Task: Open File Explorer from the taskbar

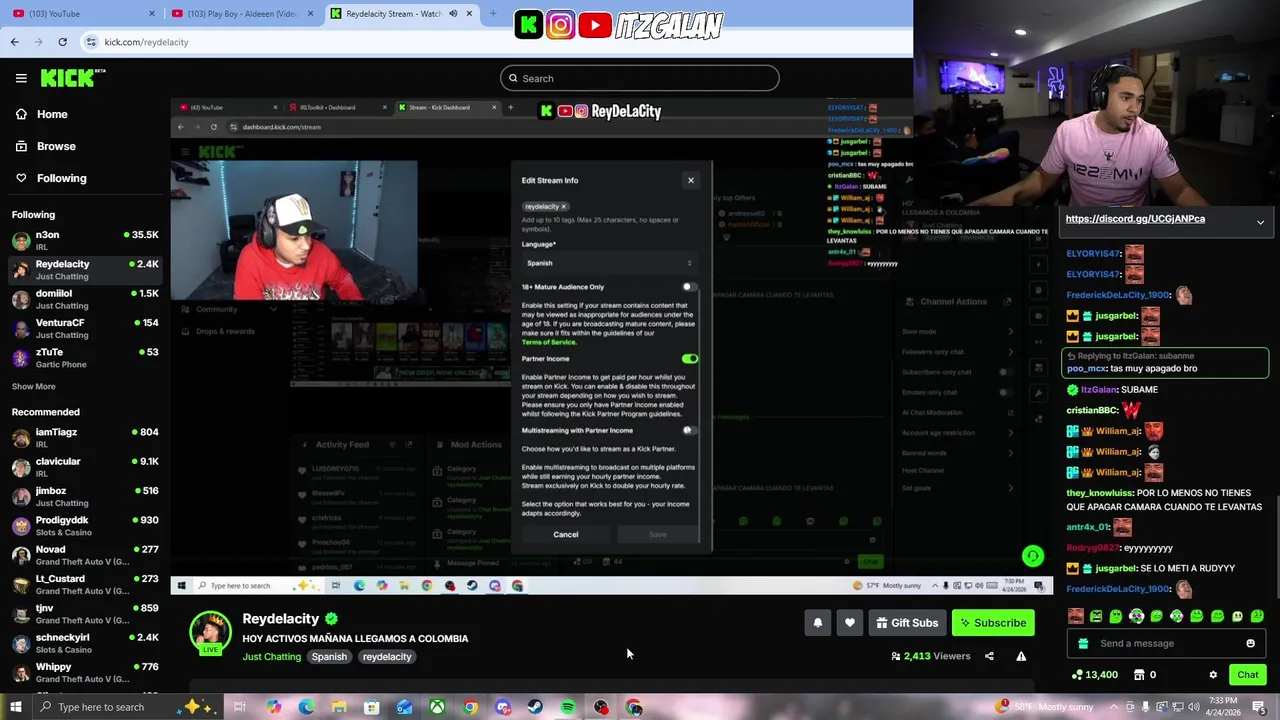Action: (339, 707)
